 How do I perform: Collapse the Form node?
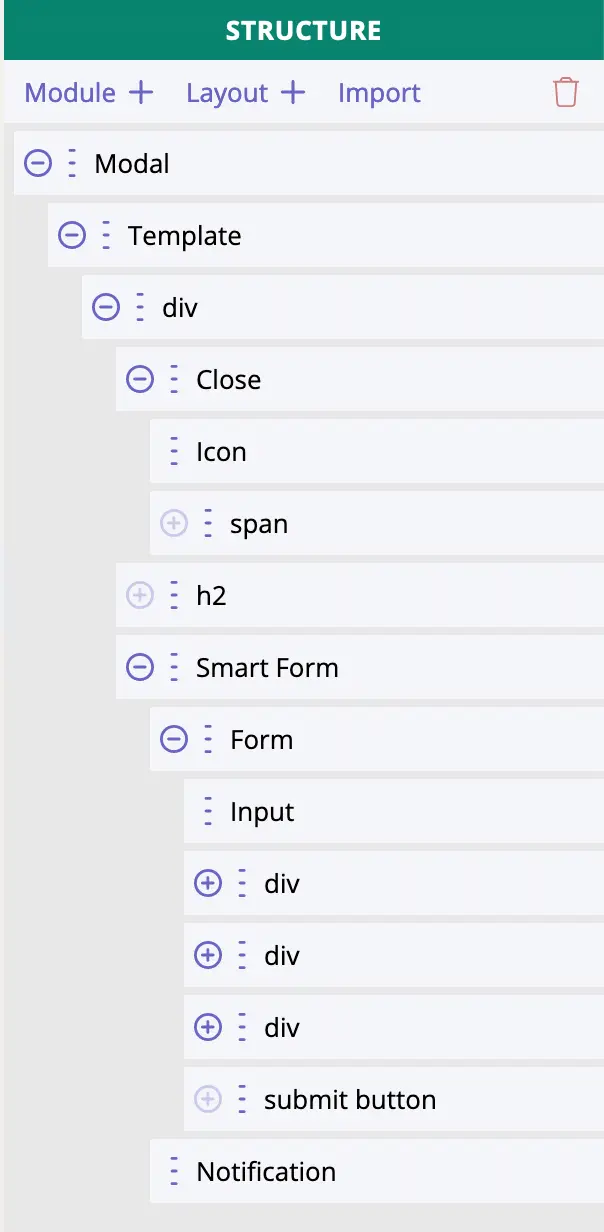pyautogui.click(x=174, y=739)
